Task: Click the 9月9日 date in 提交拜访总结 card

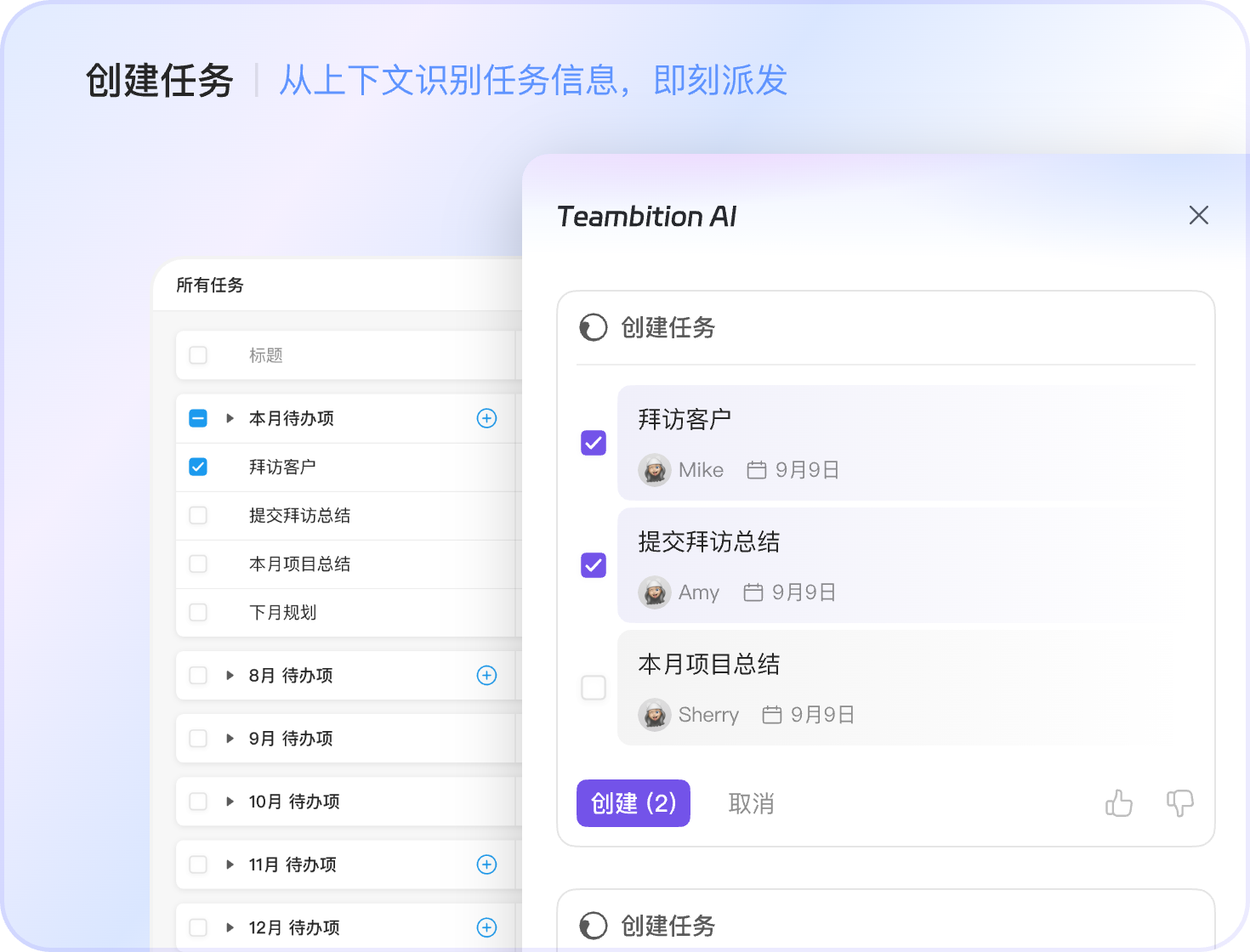Action: (x=804, y=592)
